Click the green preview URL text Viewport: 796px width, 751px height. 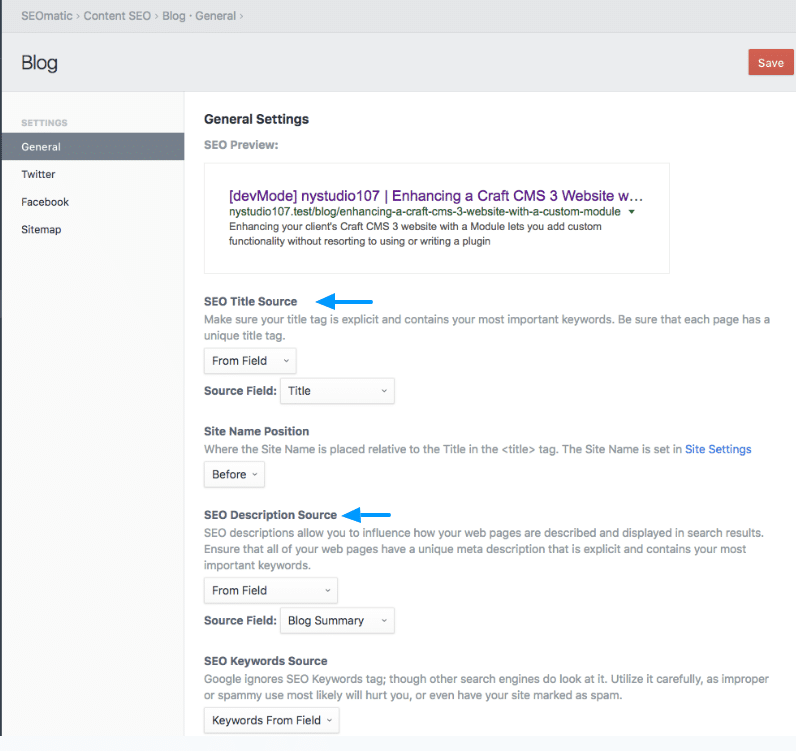click(424, 212)
